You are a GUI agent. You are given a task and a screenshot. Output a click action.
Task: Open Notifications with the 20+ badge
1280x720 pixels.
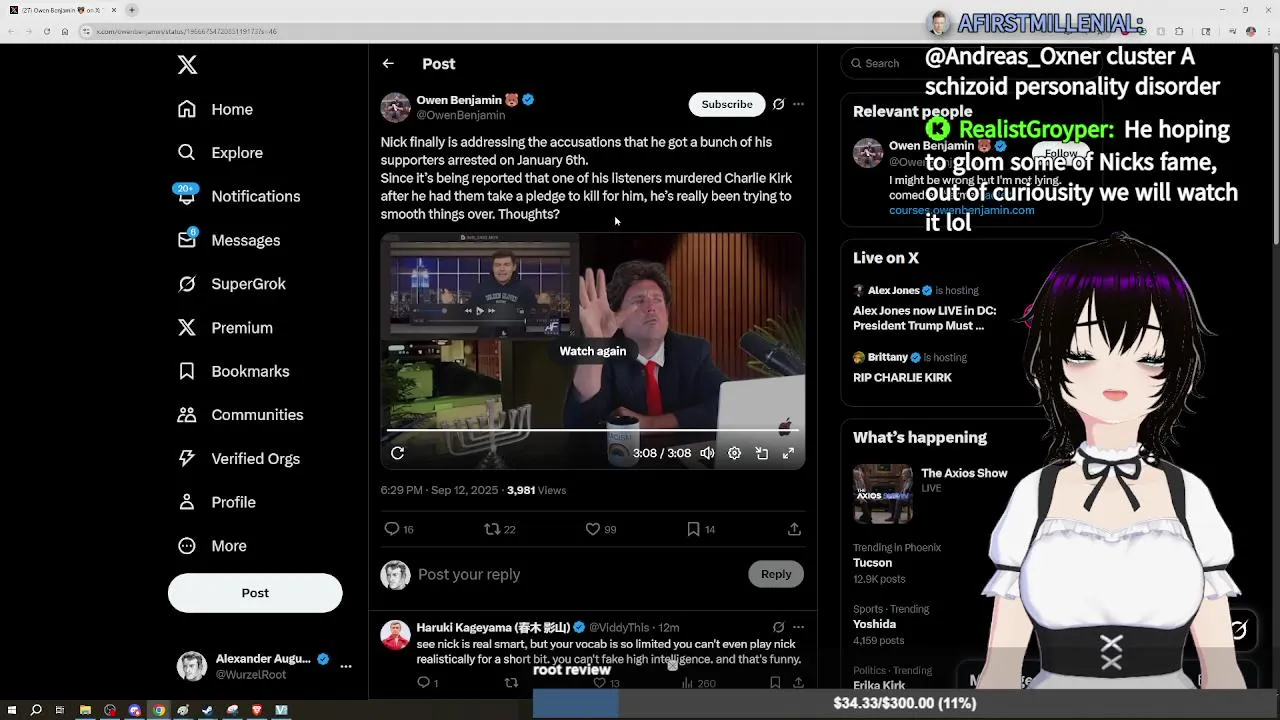pyautogui.click(x=238, y=196)
